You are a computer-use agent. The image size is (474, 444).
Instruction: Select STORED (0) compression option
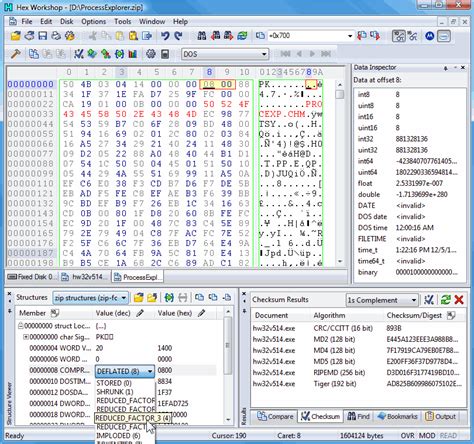click(114, 383)
